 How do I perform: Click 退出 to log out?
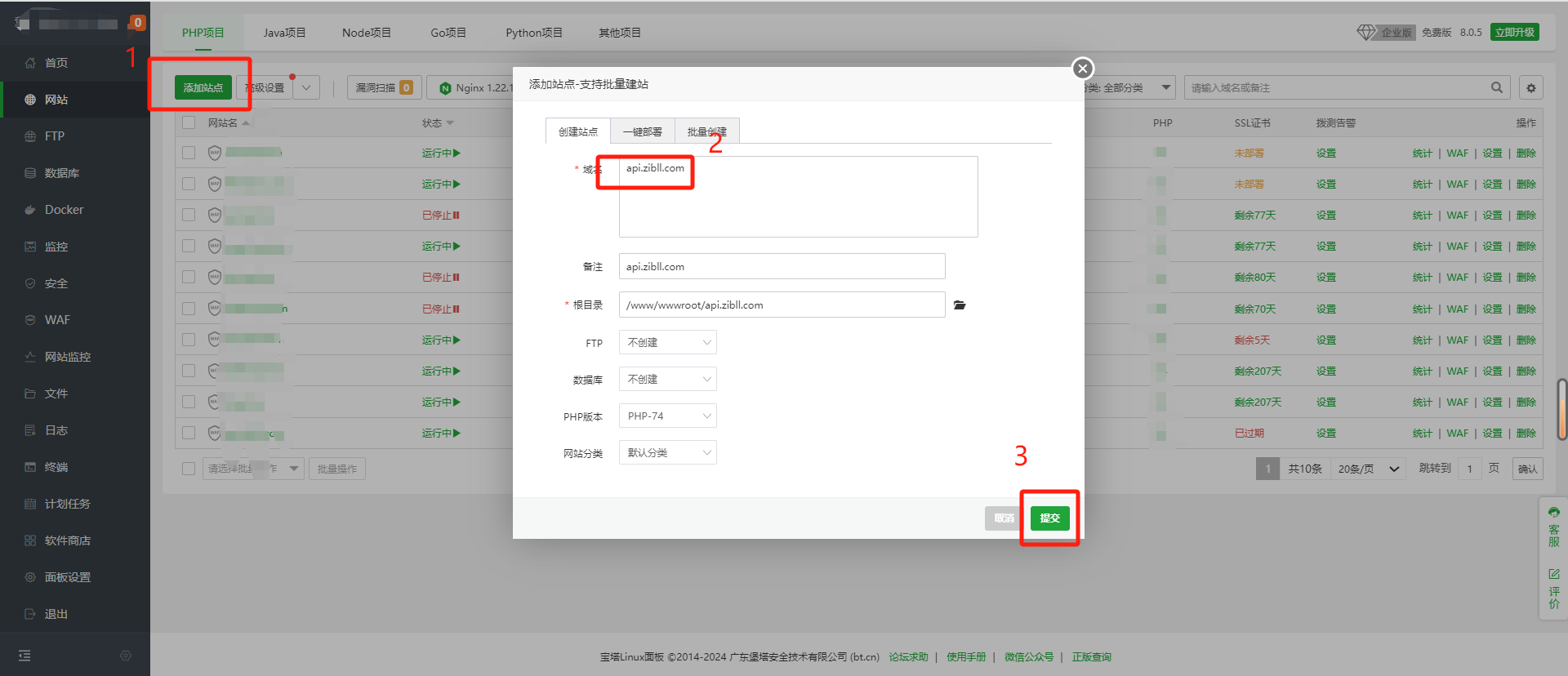(x=56, y=614)
